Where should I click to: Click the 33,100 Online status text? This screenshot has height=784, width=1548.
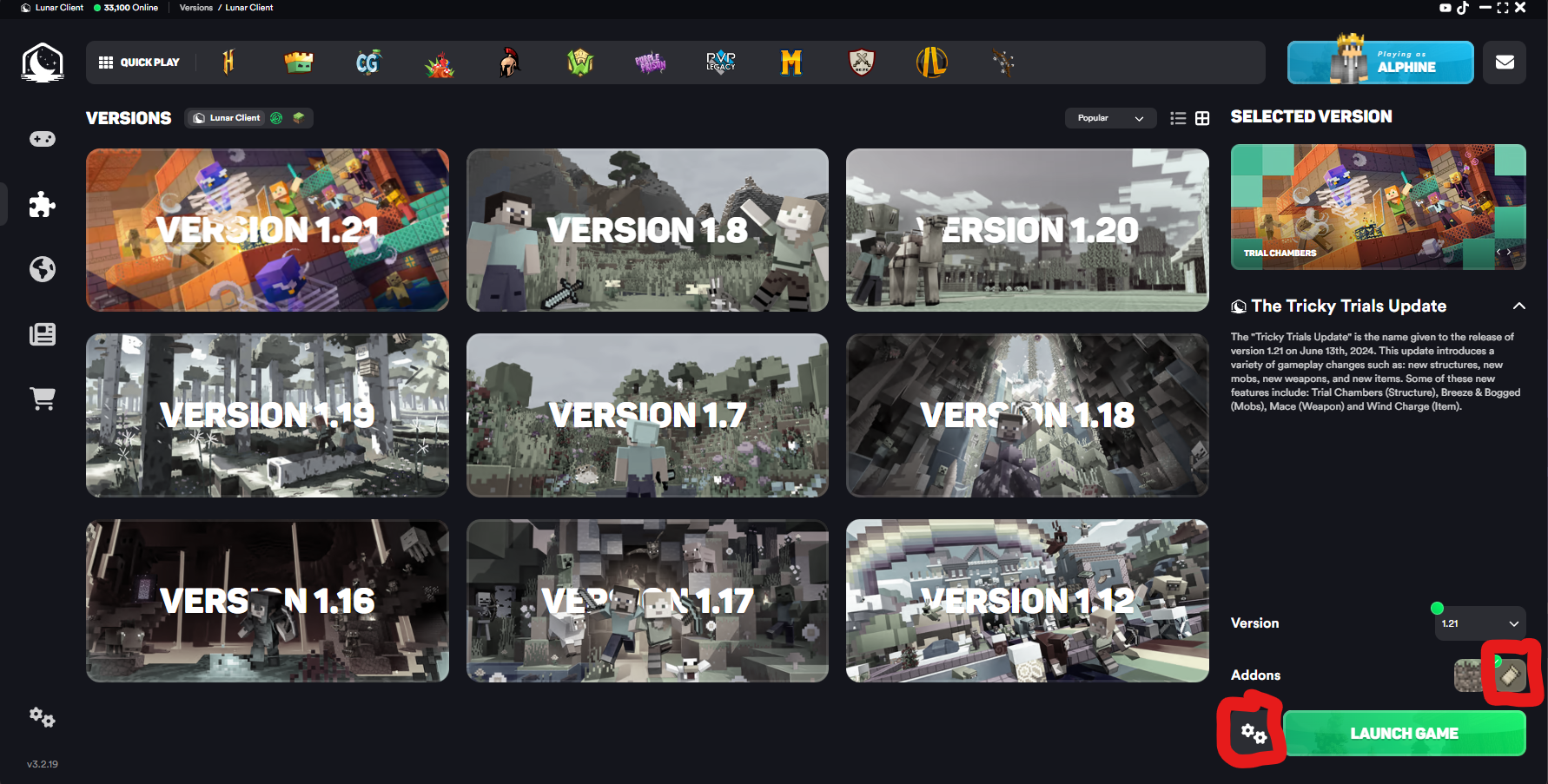131,8
